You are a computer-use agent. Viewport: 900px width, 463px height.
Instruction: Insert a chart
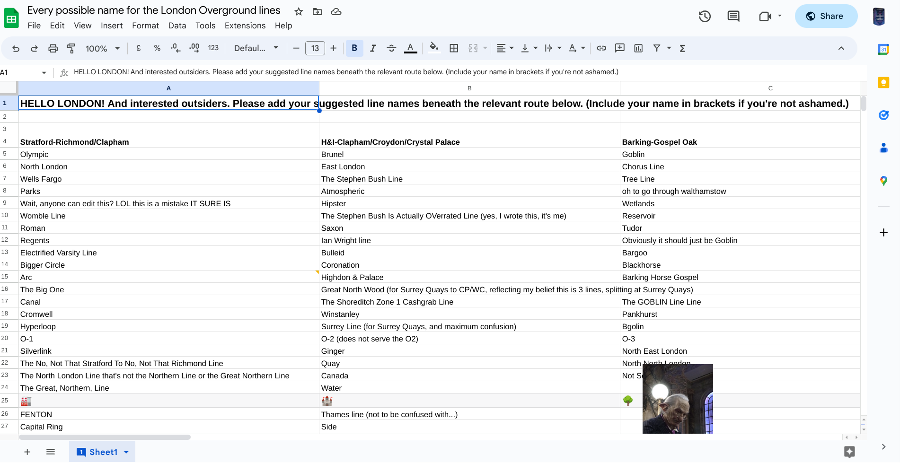coord(638,49)
